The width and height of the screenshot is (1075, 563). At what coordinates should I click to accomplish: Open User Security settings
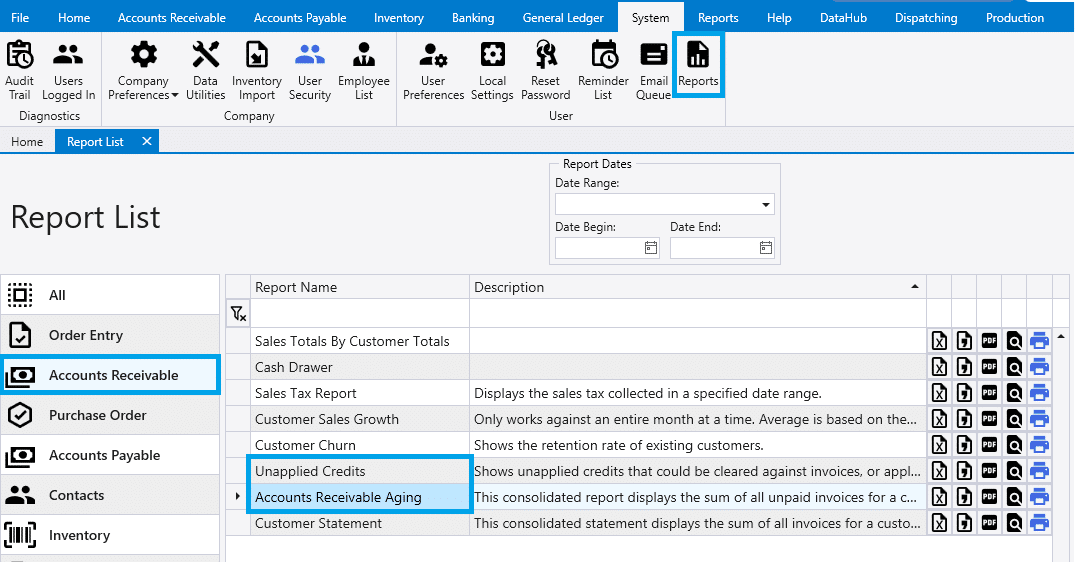pyautogui.click(x=310, y=70)
